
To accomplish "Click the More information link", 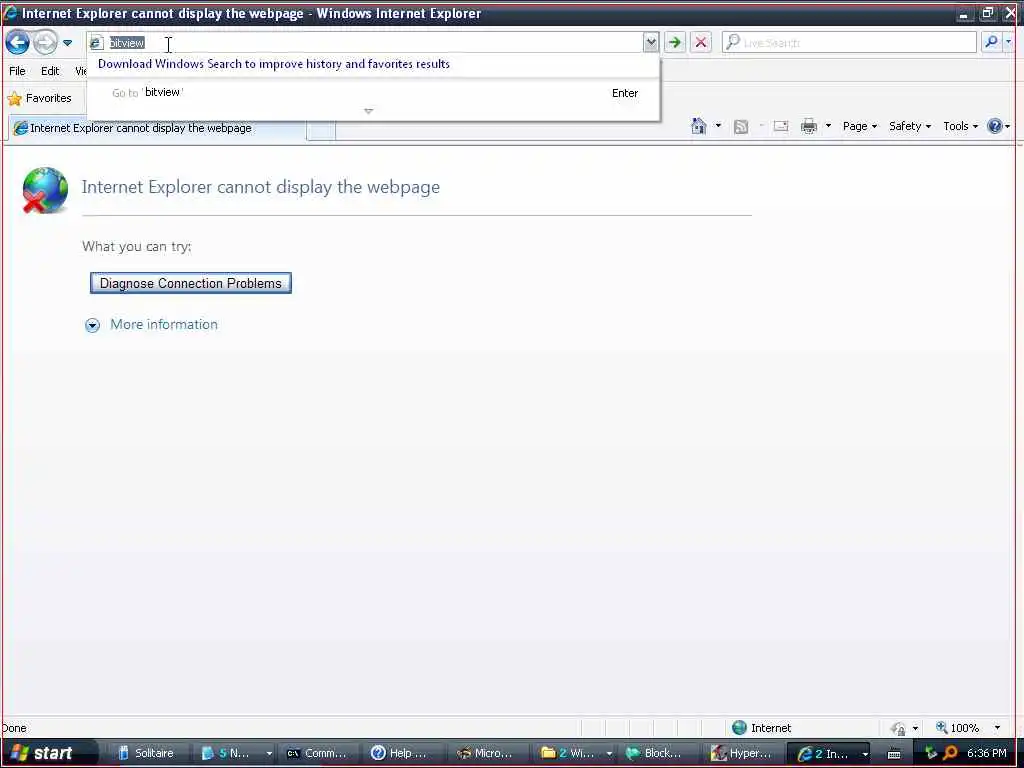I will [x=164, y=325].
